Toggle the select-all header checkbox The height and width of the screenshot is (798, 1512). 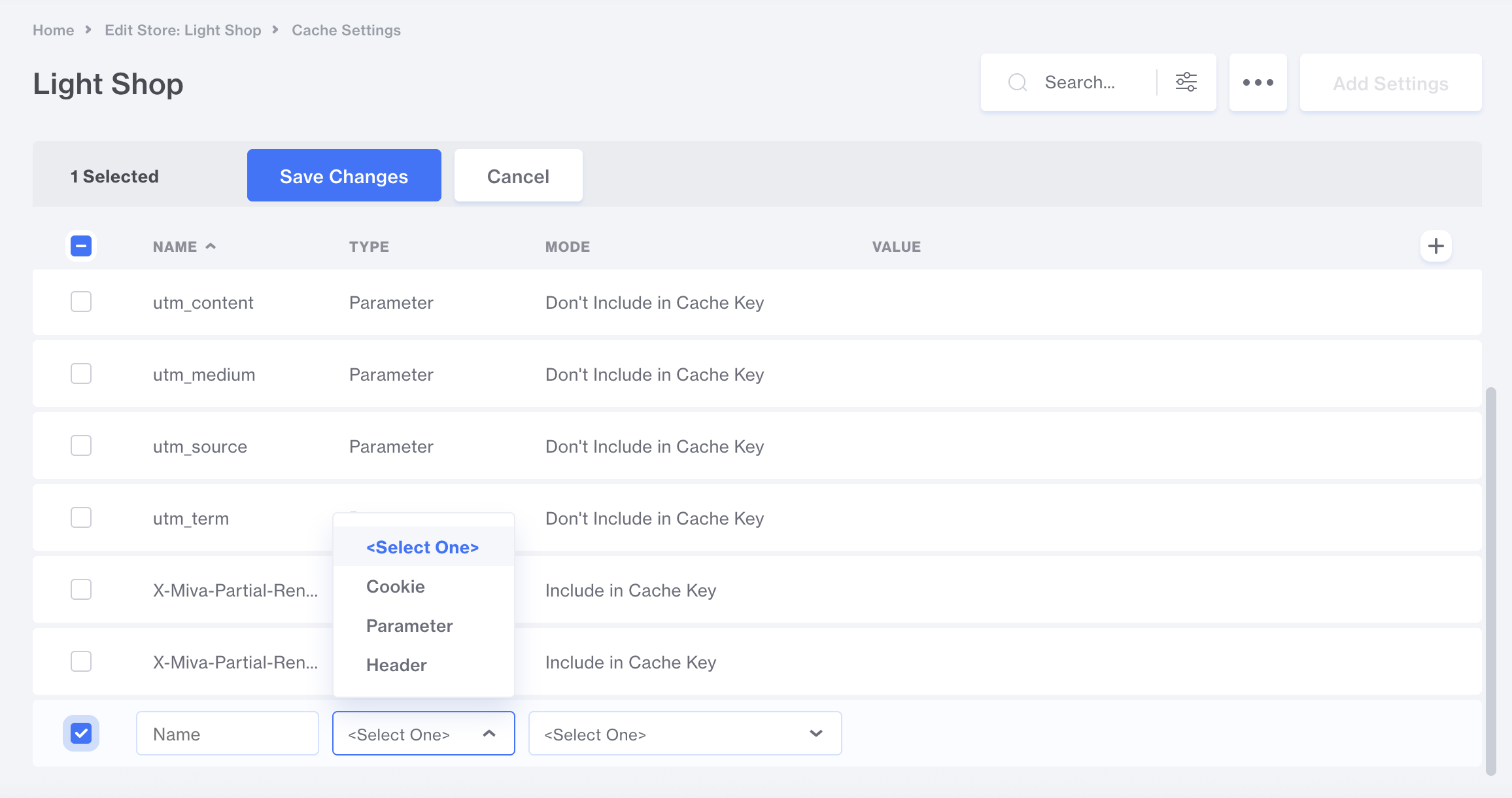coord(81,246)
